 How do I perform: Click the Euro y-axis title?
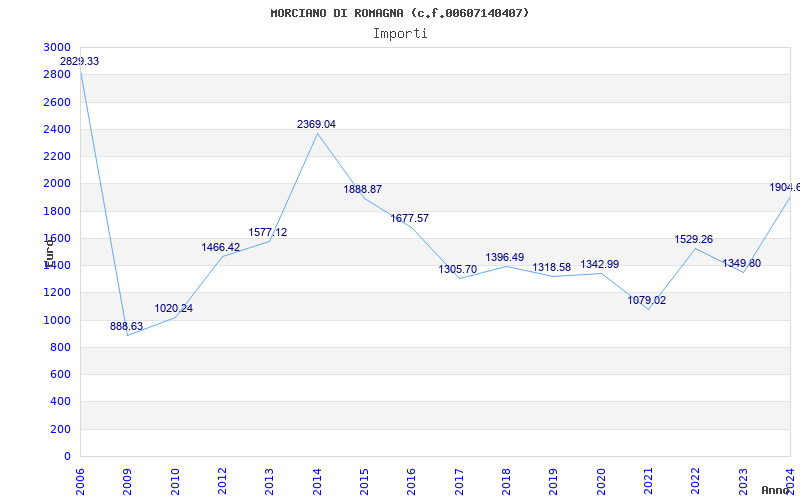click(x=49, y=254)
